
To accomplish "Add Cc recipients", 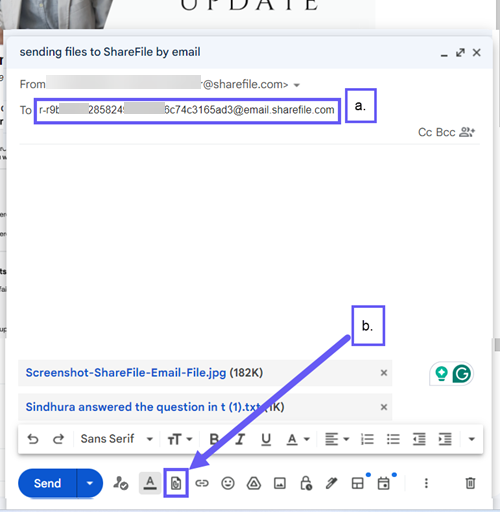I will click(x=425, y=132).
